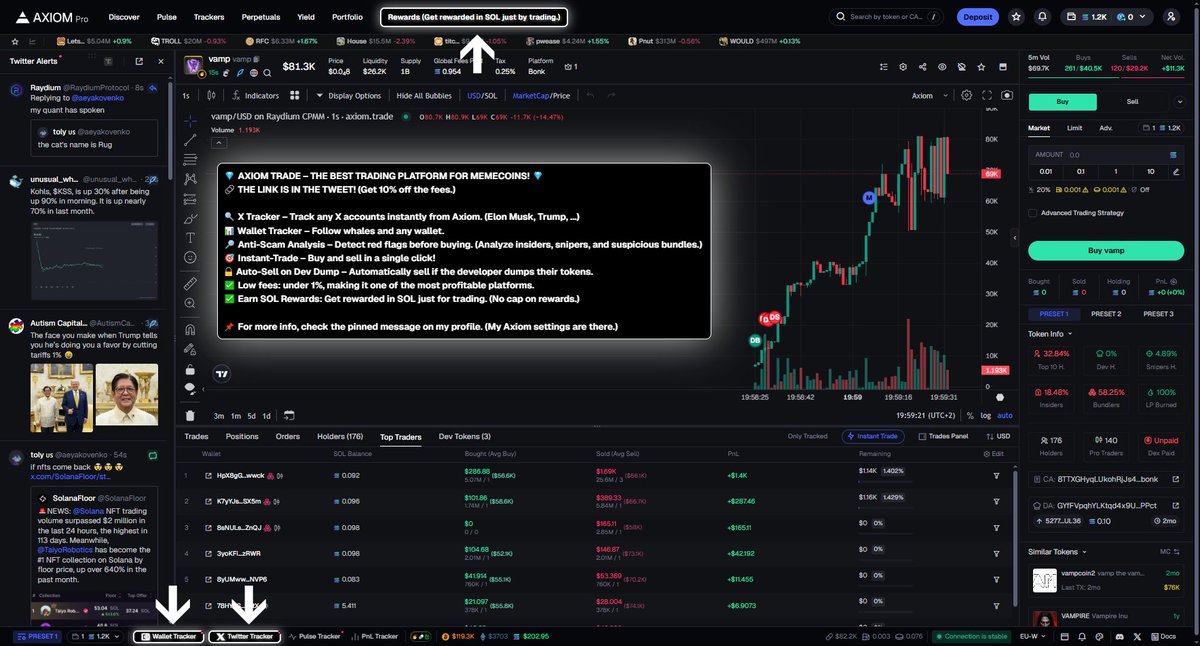
Task: Toggle auto scale on chart
Action: click(1005, 415)
